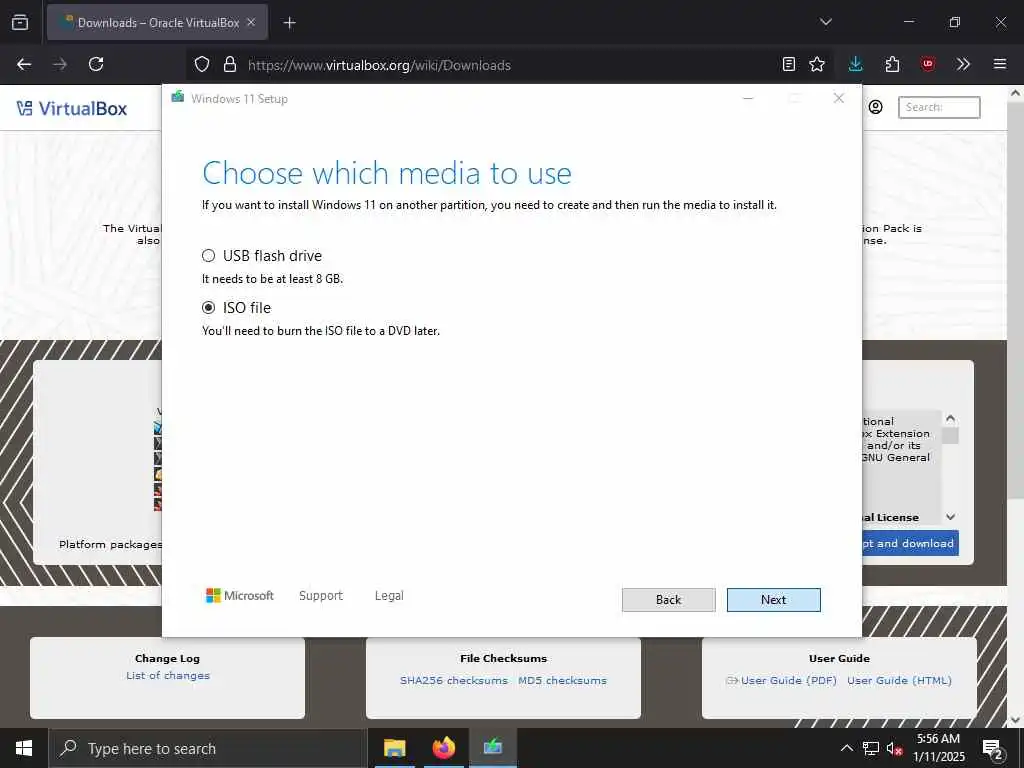Open the user account icon on VirtualBox page
The height and width of the screenshot is (768, 1024).
click(x=876, y=107)
